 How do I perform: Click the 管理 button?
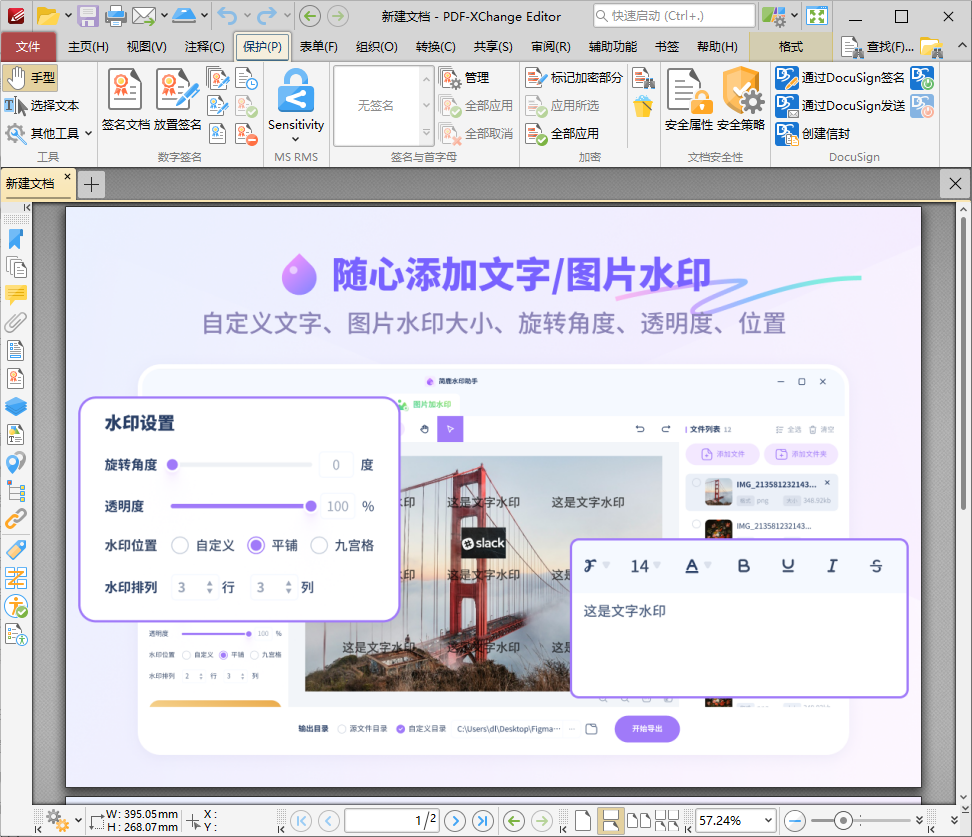465,78
